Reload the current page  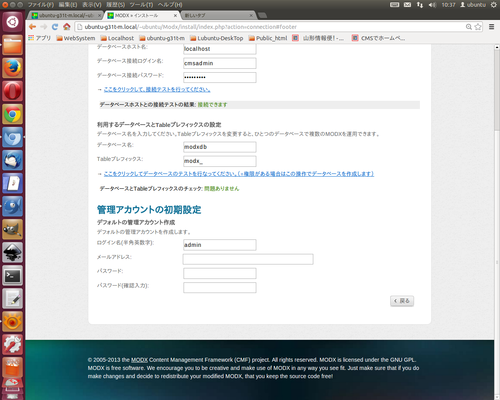[x=55, y=27]
